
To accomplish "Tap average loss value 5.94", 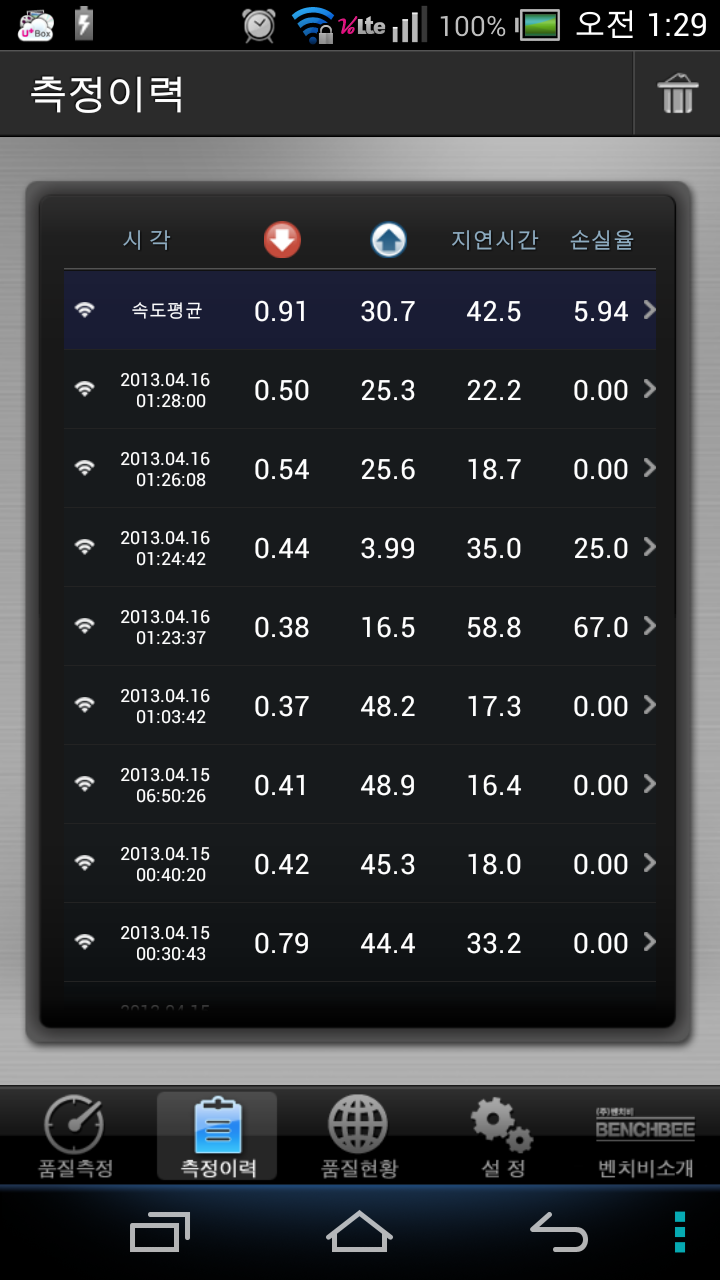I will click(601, 311).
